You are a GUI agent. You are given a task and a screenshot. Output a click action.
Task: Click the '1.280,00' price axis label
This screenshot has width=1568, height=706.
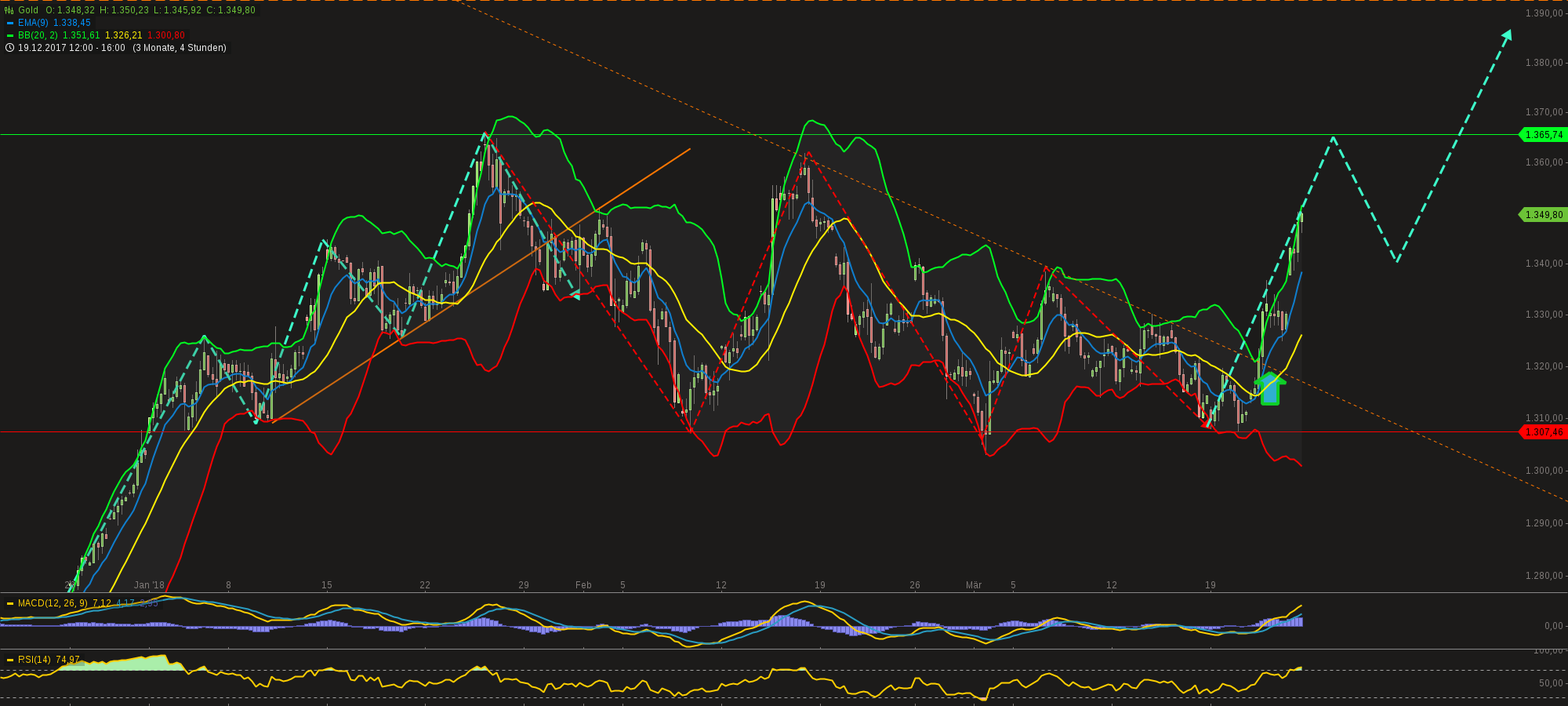coord(1544,576)
